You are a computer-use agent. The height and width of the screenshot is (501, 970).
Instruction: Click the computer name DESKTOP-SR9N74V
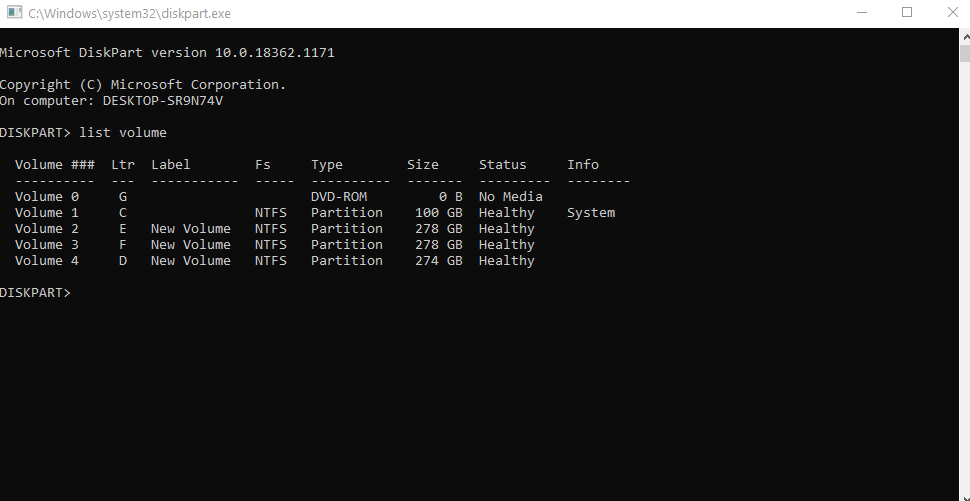tap(163, 101)
